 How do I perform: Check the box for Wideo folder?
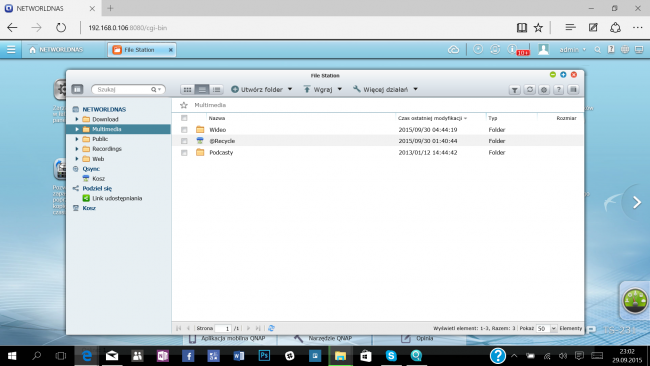[184, 130]
